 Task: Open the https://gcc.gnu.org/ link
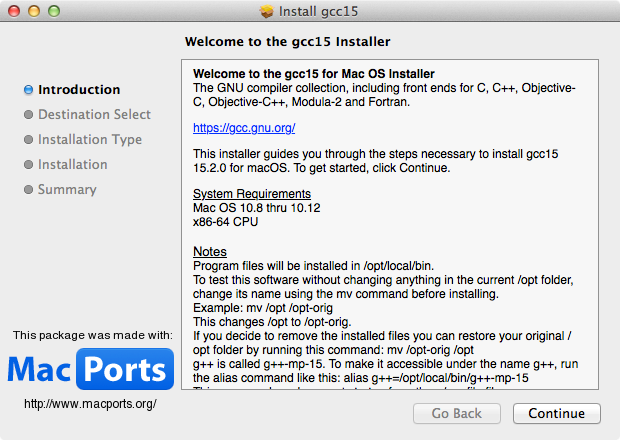coord(244,128)
